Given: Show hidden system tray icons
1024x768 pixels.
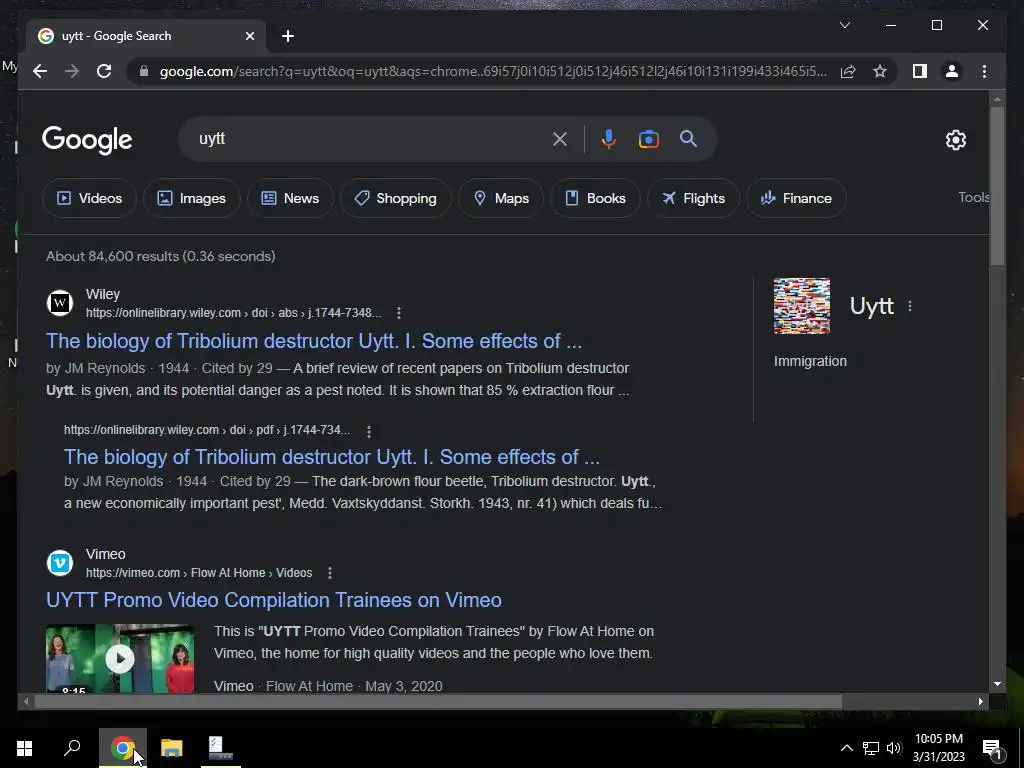Looking at the screenshot, I should tap(846, 748).
